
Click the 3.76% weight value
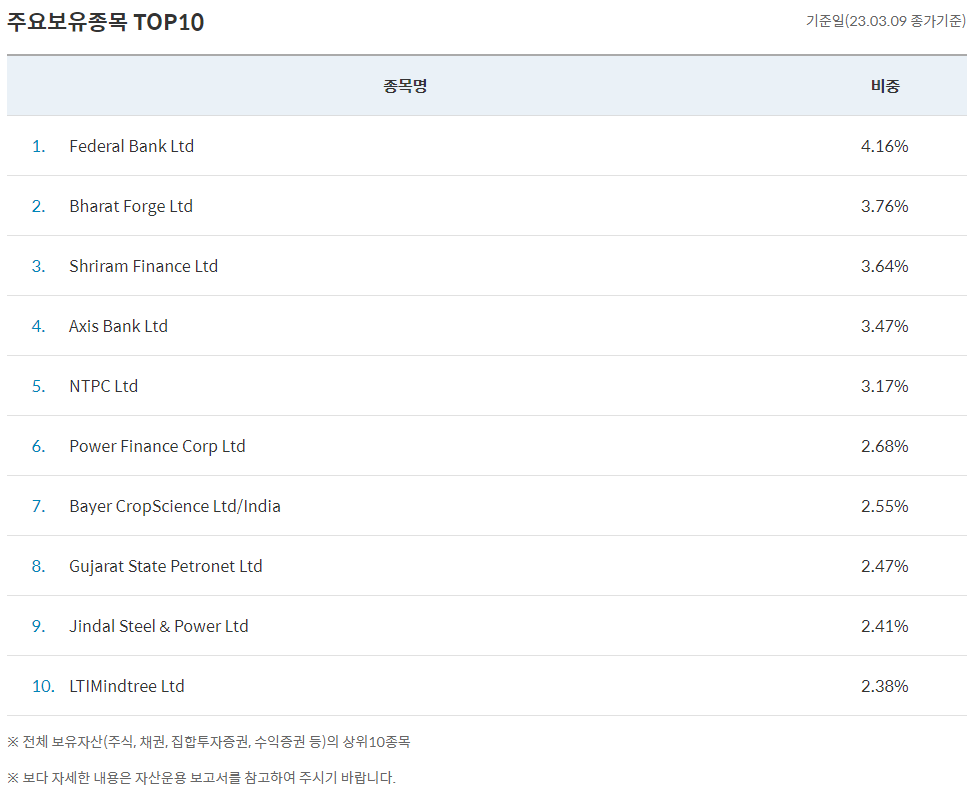[x=885, y=206]
